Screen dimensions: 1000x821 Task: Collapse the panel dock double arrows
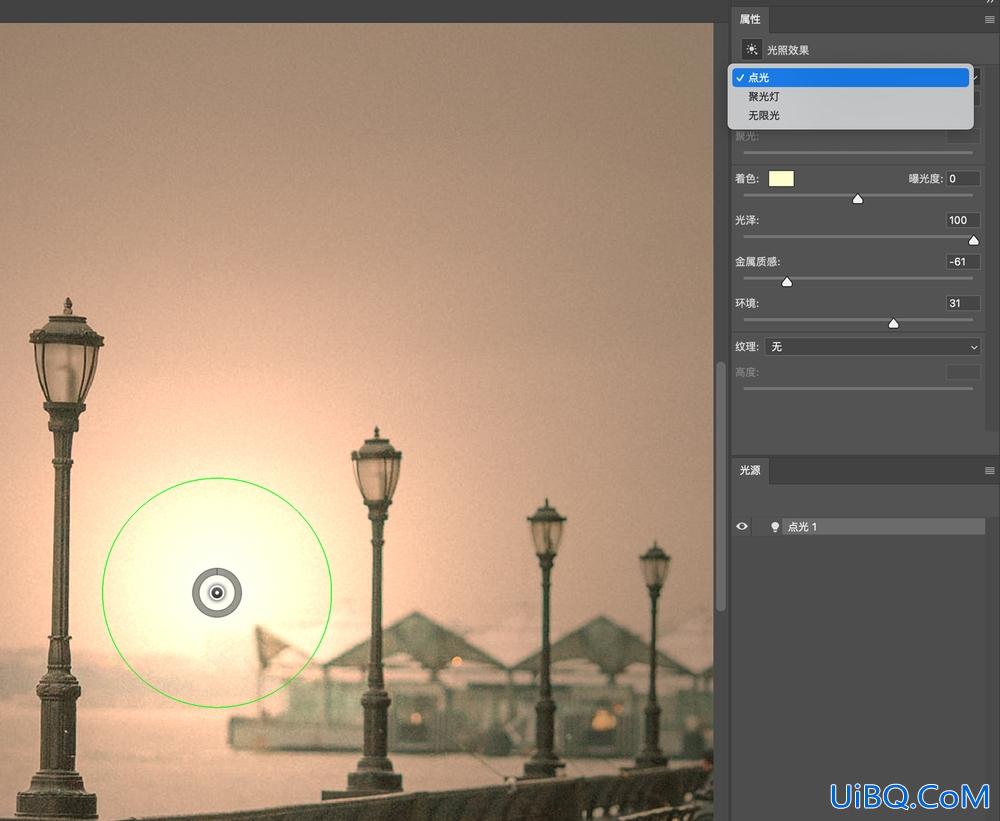click(x=991, y=2)
